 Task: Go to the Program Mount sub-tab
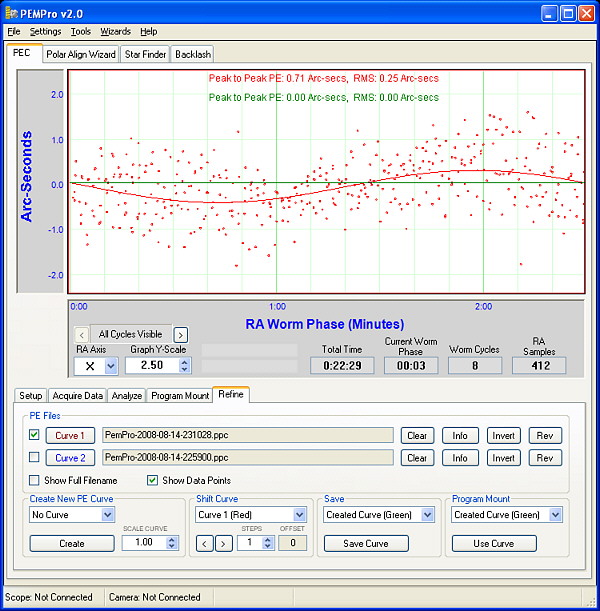180,396
